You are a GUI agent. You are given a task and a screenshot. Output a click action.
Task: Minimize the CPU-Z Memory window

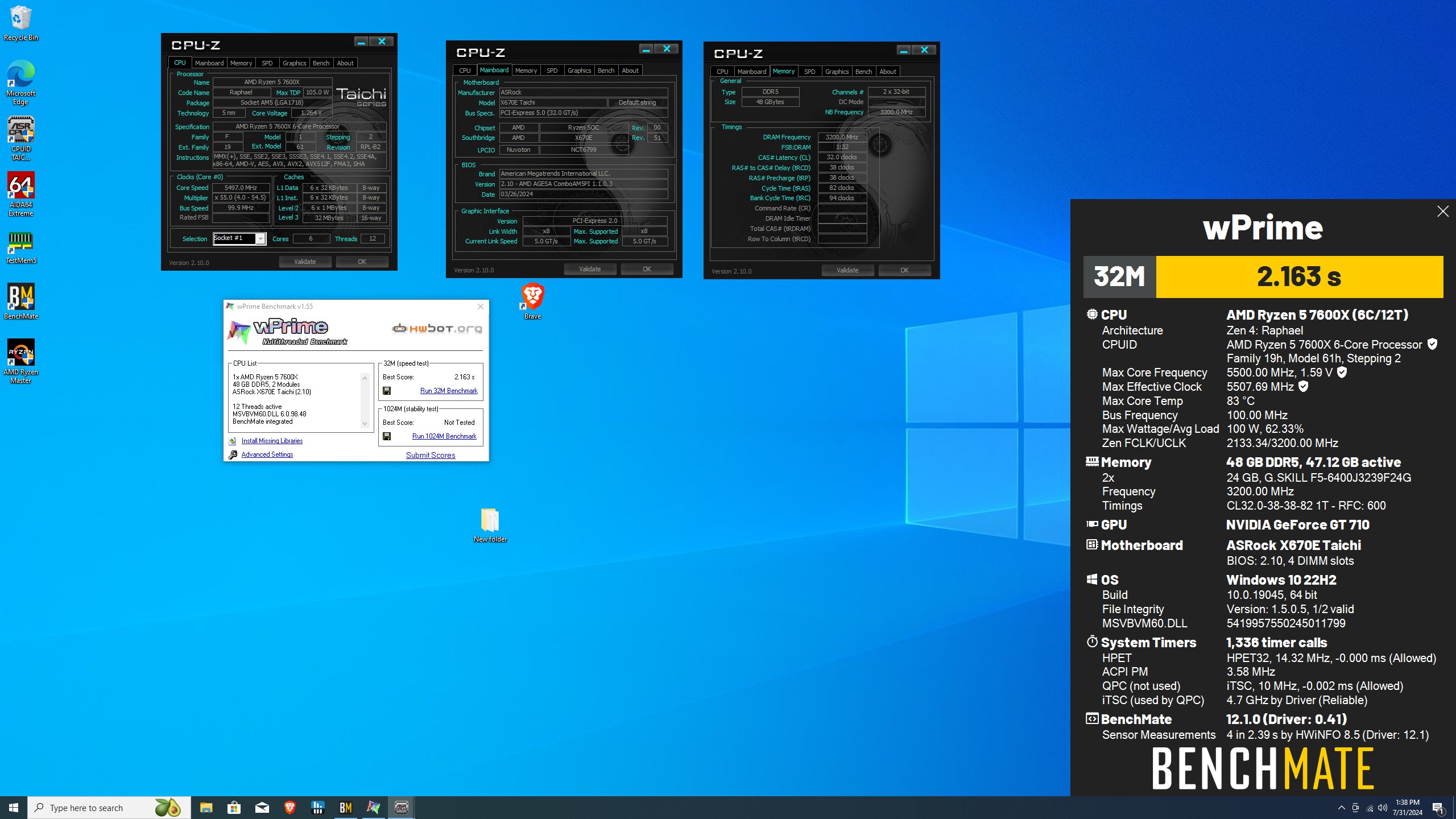(x=903, y=51)
